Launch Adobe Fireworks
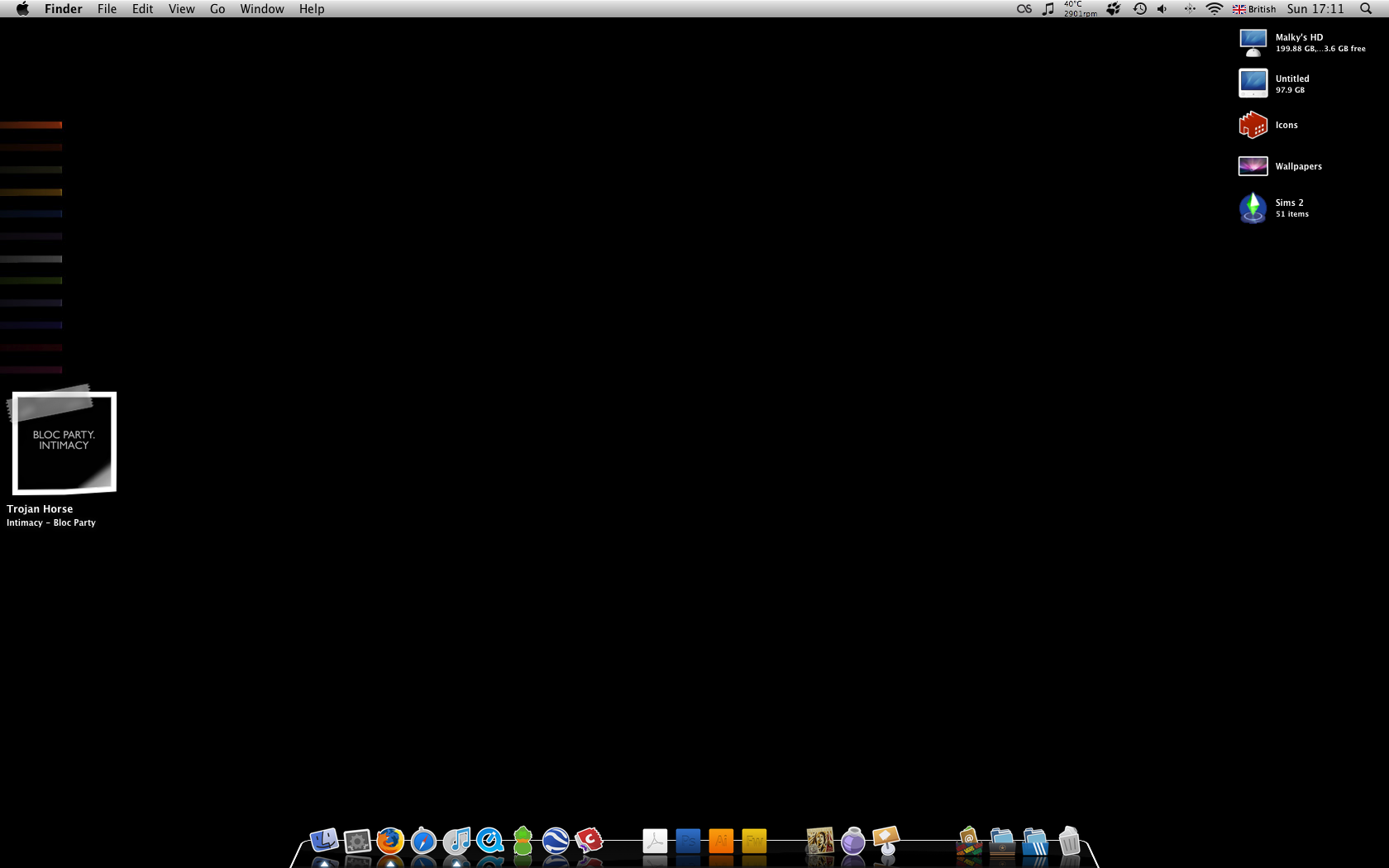This screenshot has width=1389, height=868. tap(754, 842)
